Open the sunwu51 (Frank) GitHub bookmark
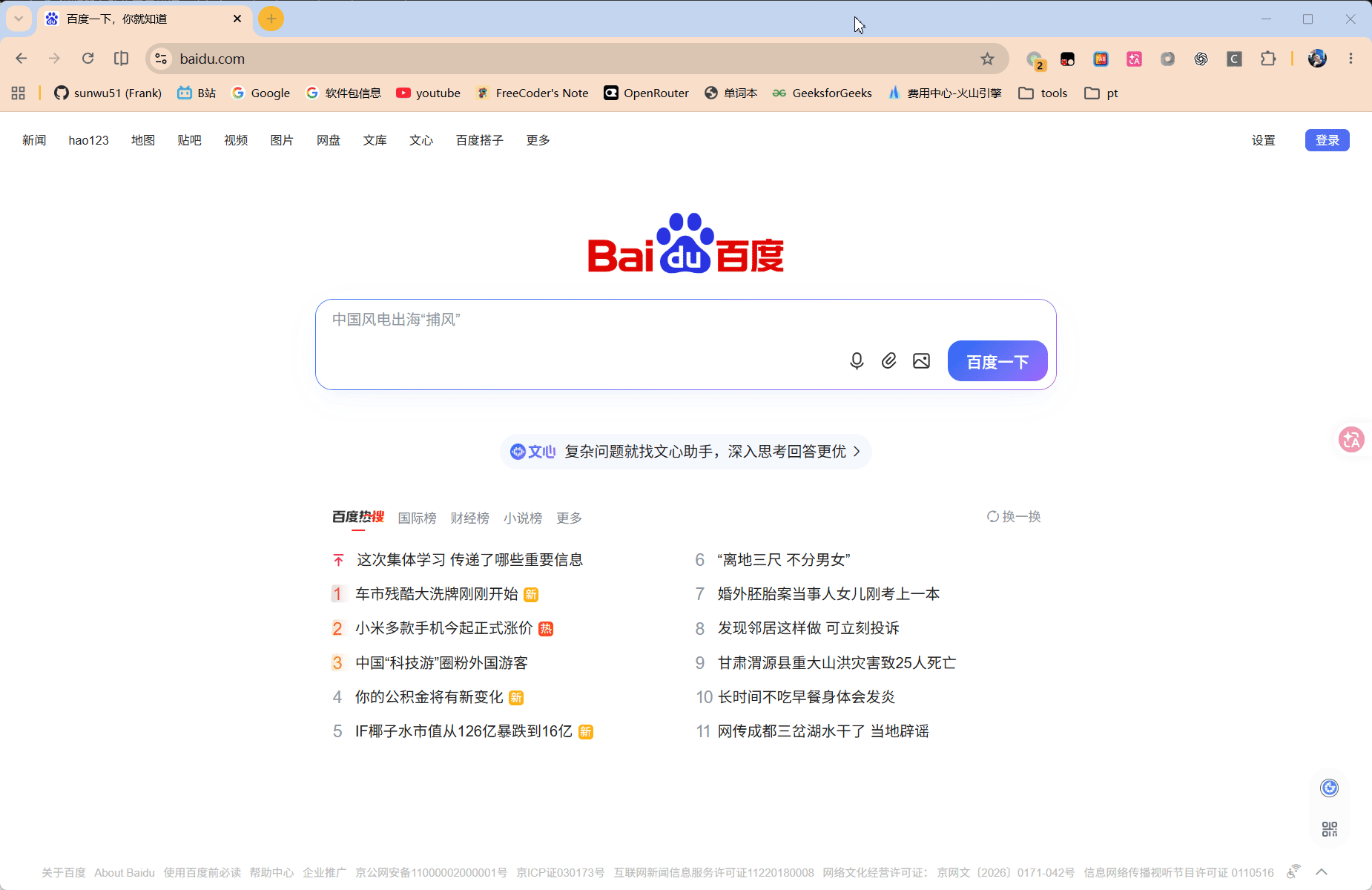 pos(108,93)
